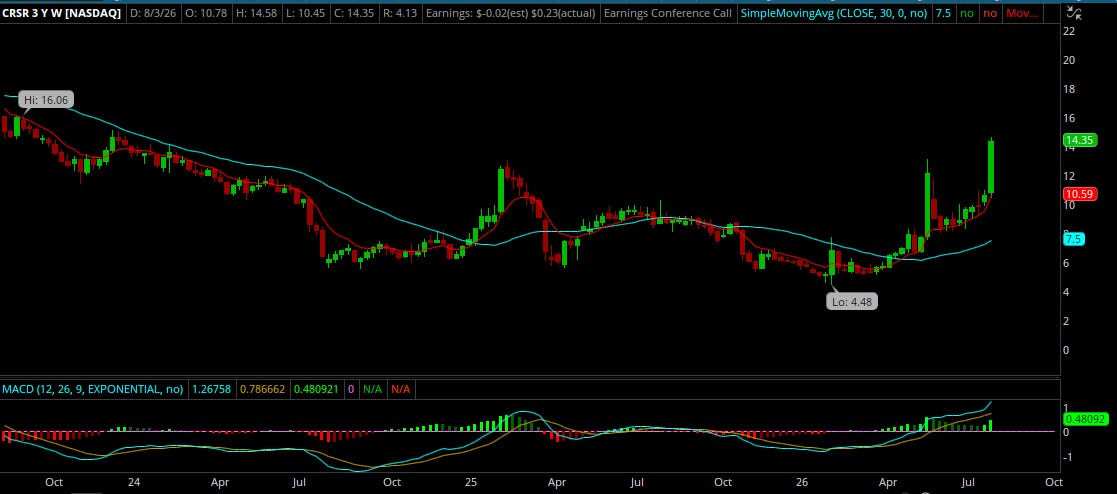Click the red 10.59 price tag on axis
The image size is (1117, 494).
1079,194
